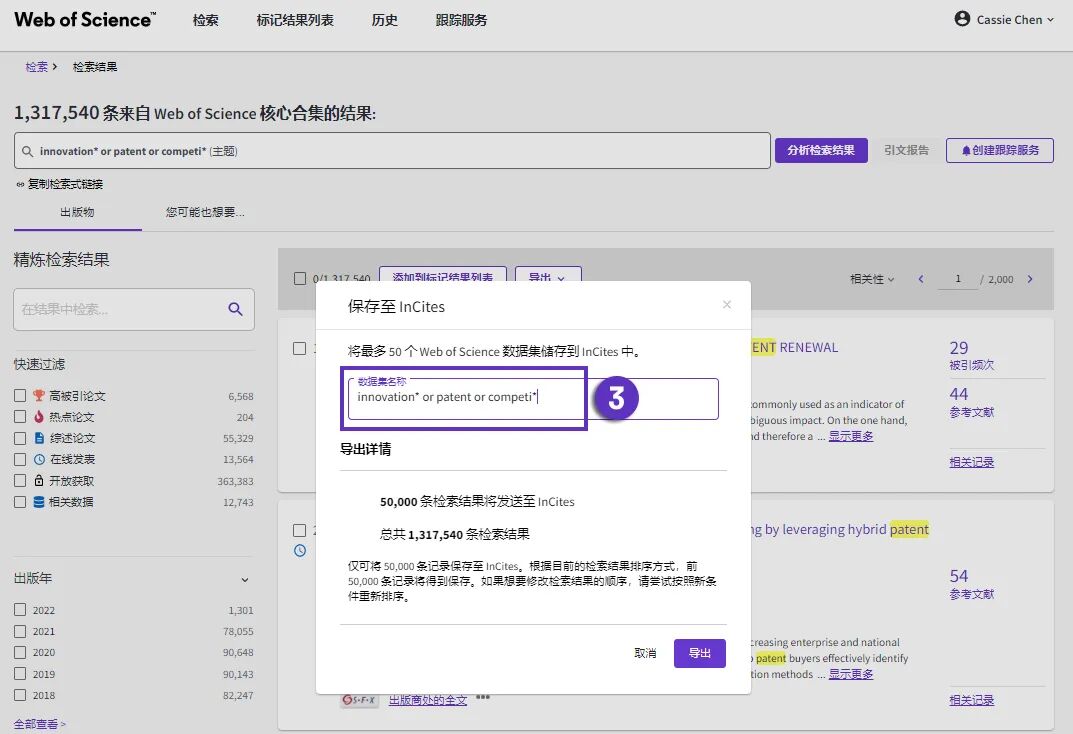
Task: Click 显示更多 in second result abstract
Action: [x=851, y=674]
